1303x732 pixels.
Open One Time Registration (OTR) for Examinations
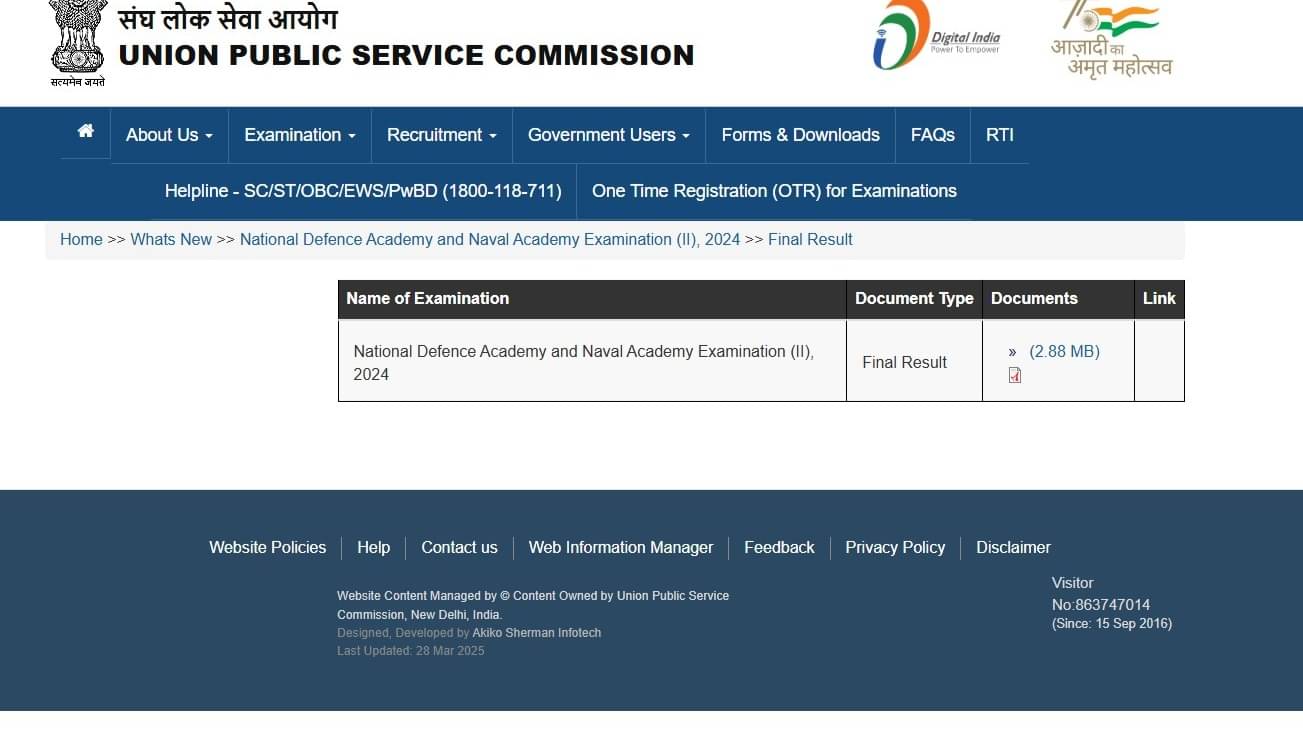click(x=773, y=191)
